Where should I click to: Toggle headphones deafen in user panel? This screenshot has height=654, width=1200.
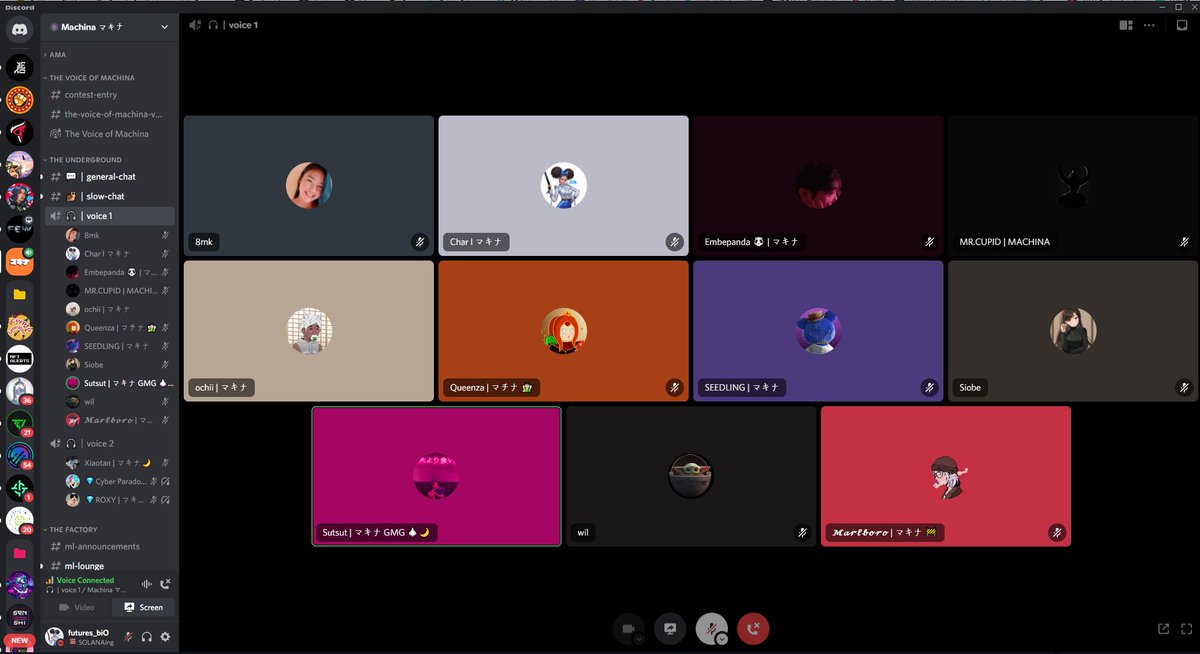pyautogui.click(x=147, y=636)
